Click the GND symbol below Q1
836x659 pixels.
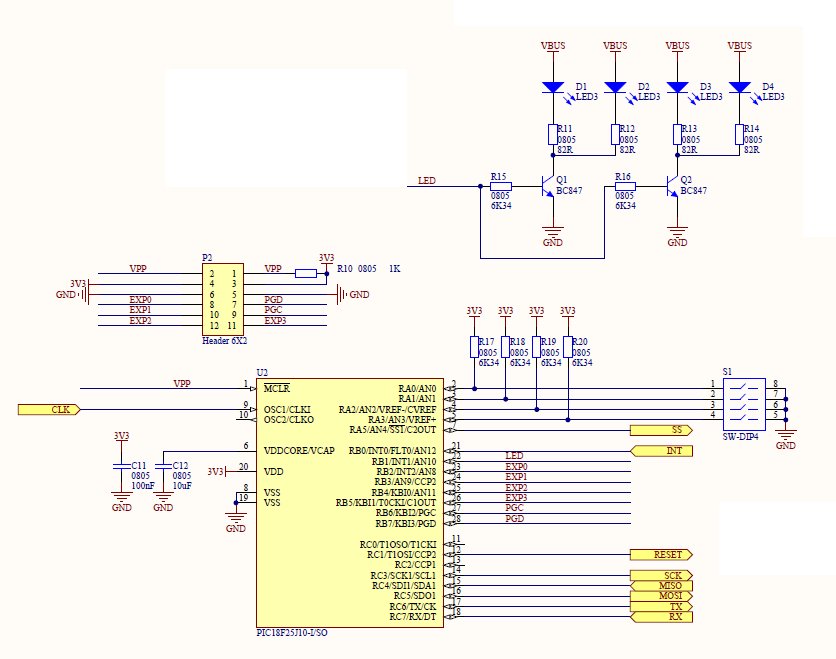pos(553,236)
